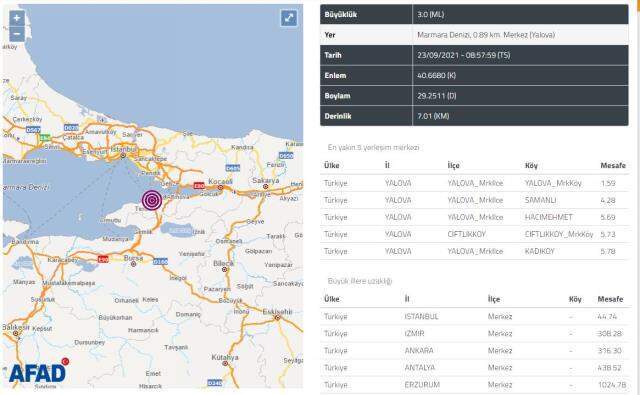
Task: Select the Enlem value 40.6680 (K)
Action: pyautogui.click(x=436, y=75)
